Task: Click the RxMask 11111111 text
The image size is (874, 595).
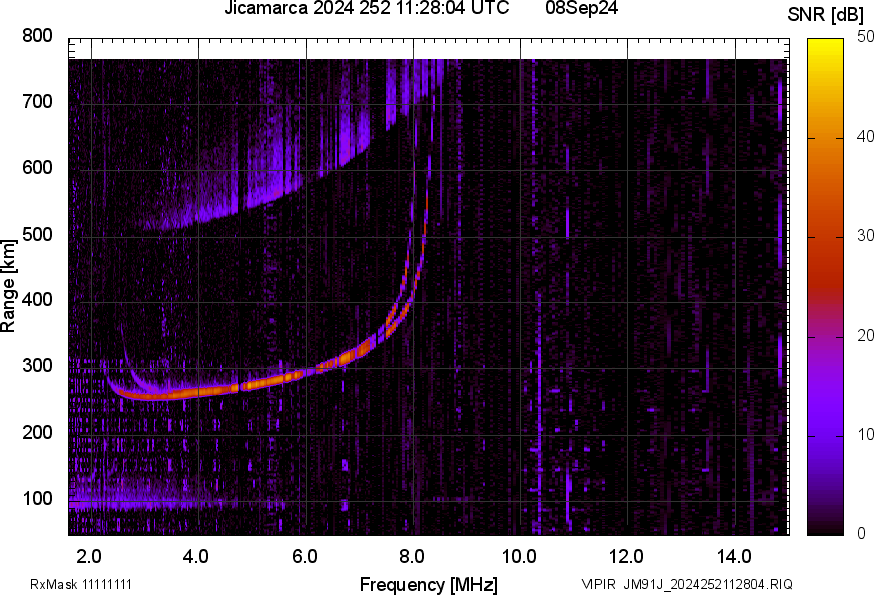Action: (81, 584)
